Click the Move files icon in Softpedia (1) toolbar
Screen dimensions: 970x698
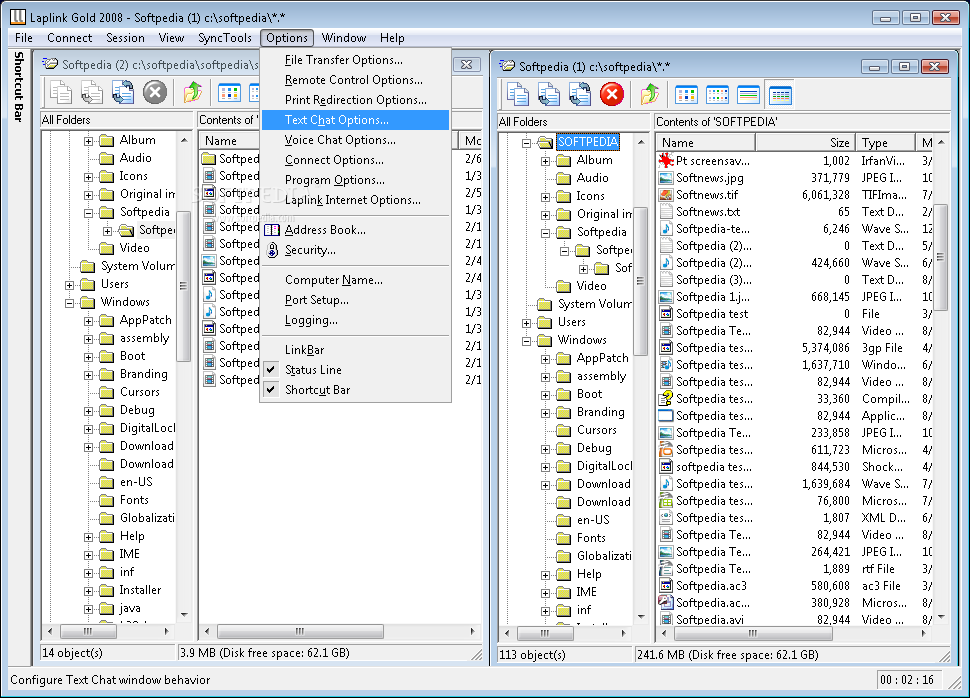coord(549,95)
